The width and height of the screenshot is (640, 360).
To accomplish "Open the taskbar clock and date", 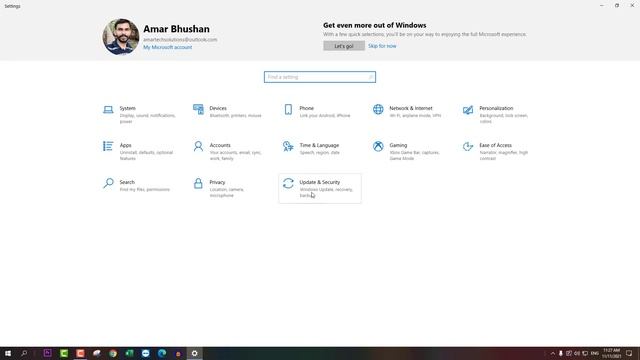I will 611,353.
